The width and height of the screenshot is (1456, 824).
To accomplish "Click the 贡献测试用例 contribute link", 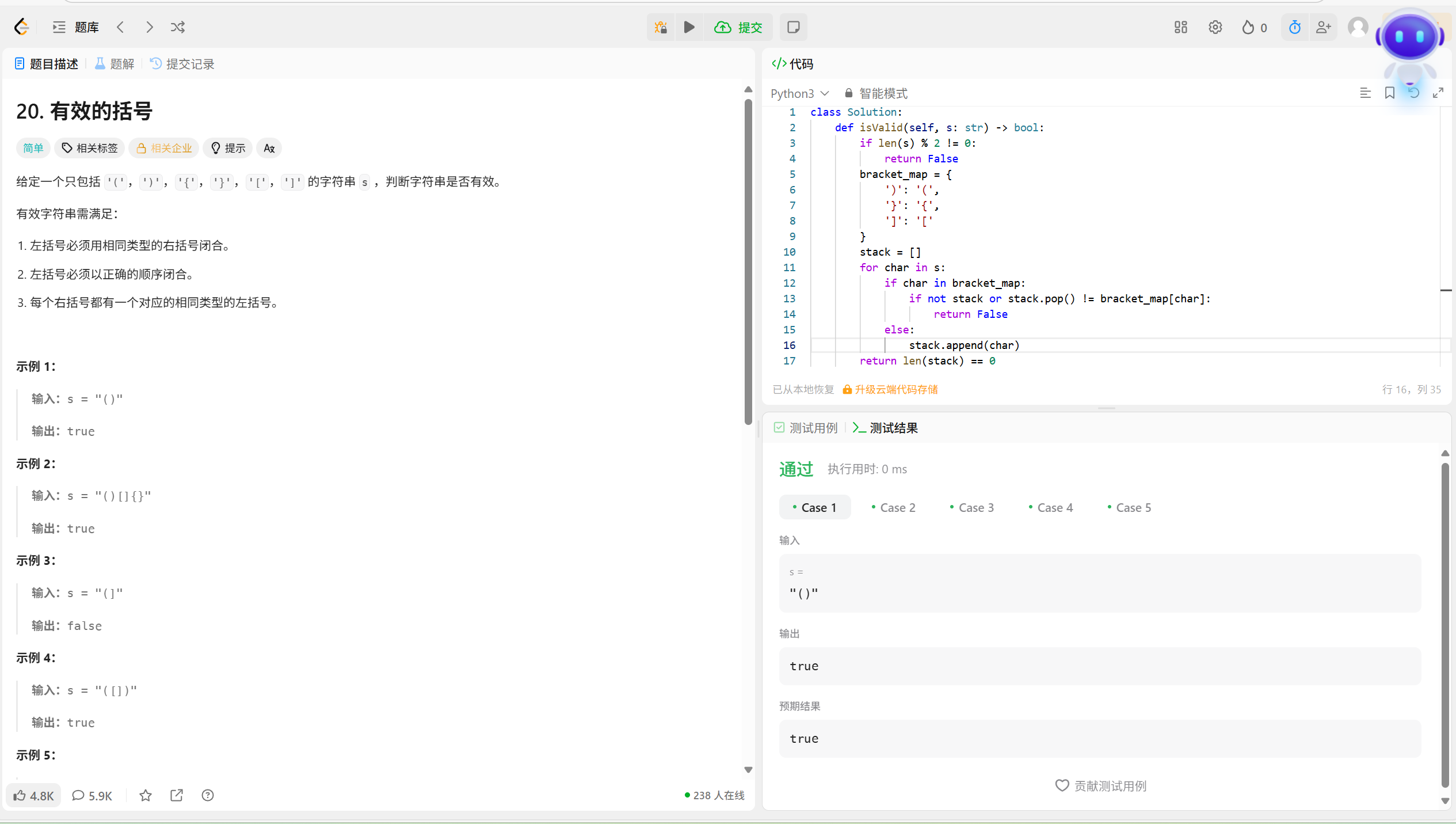I will (x=1100, y=786).
